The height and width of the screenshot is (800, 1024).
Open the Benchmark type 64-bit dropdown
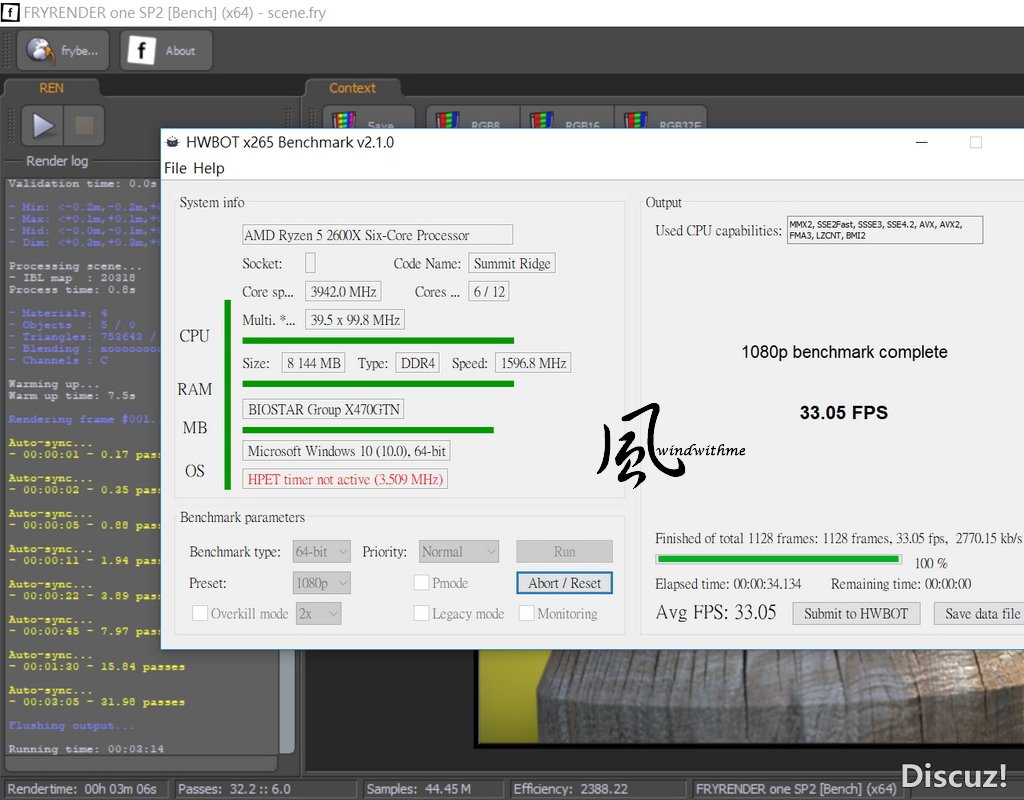point(321,552)
